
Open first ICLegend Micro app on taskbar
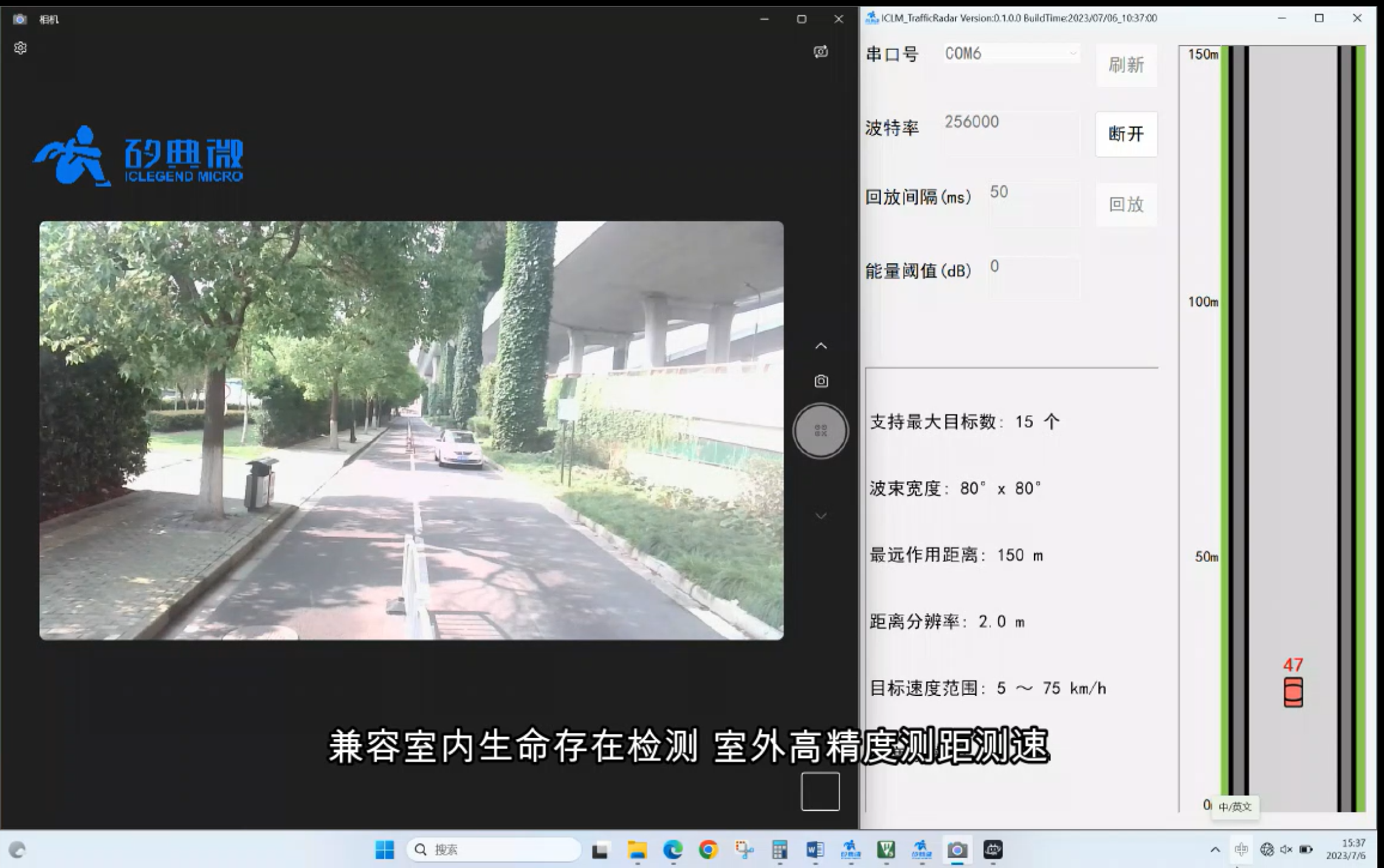pyautogui.click(x=851, y=850)
